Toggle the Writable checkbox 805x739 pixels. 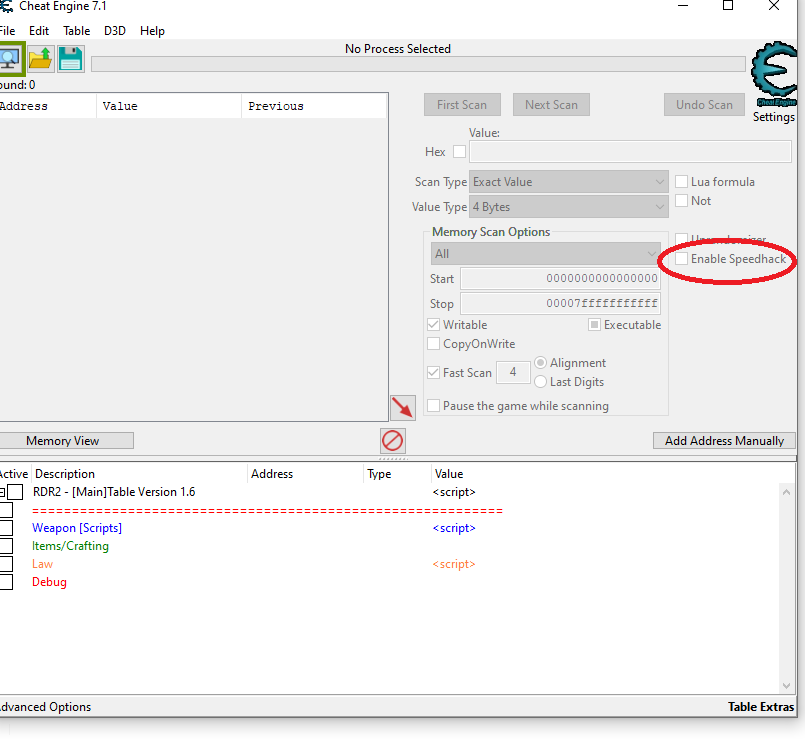click(x=433, y=325)
